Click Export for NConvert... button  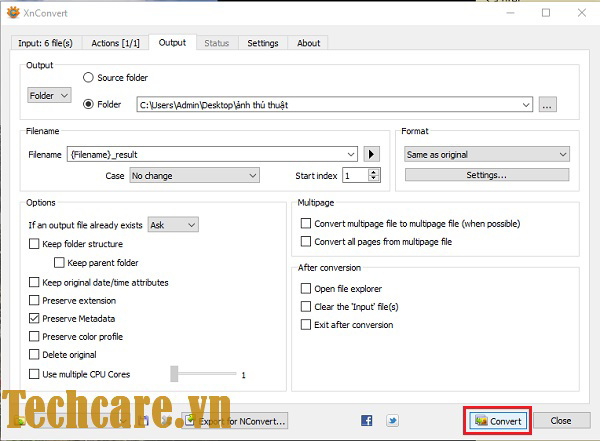pyautogui.click(x=235, y=421)
